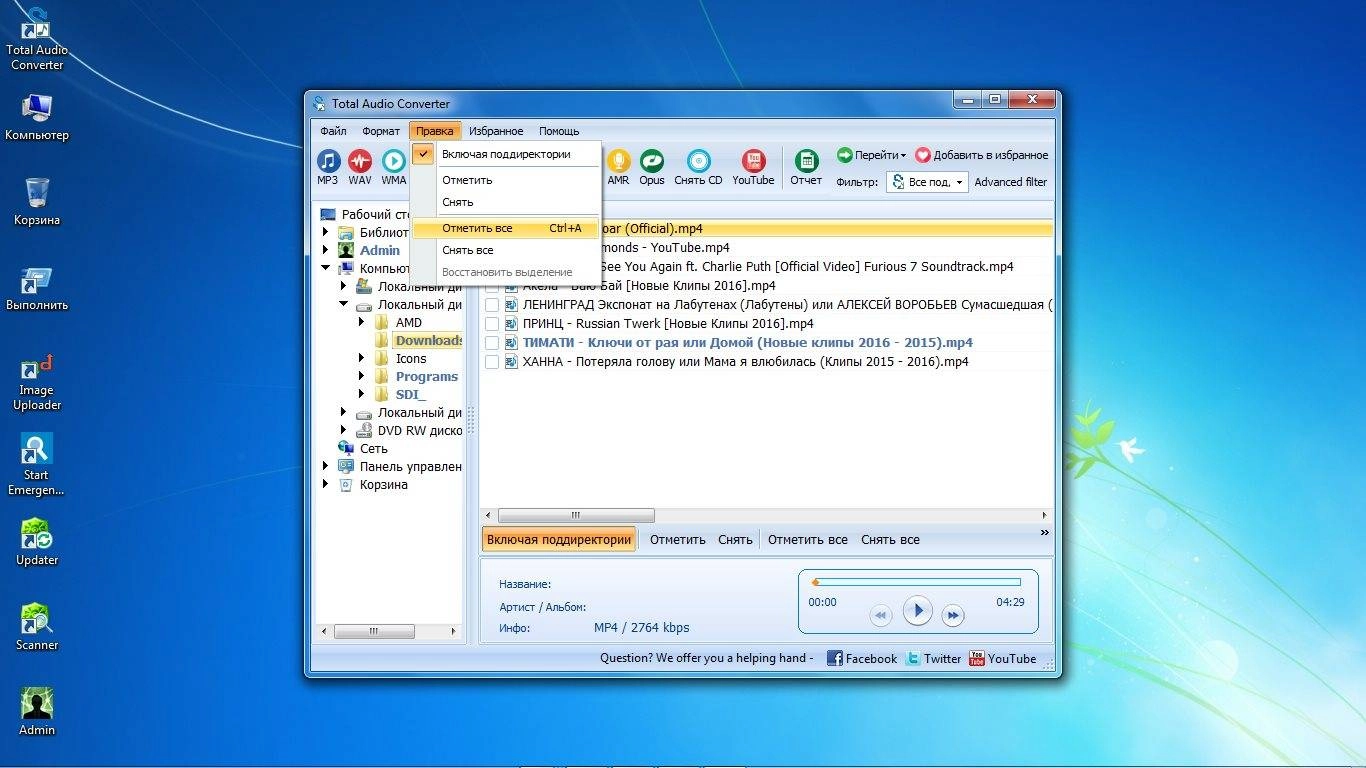Click the file list horizontal scrollbar thumb
The height and width of the screenshot is (768, 1366).
coord(576,516)
